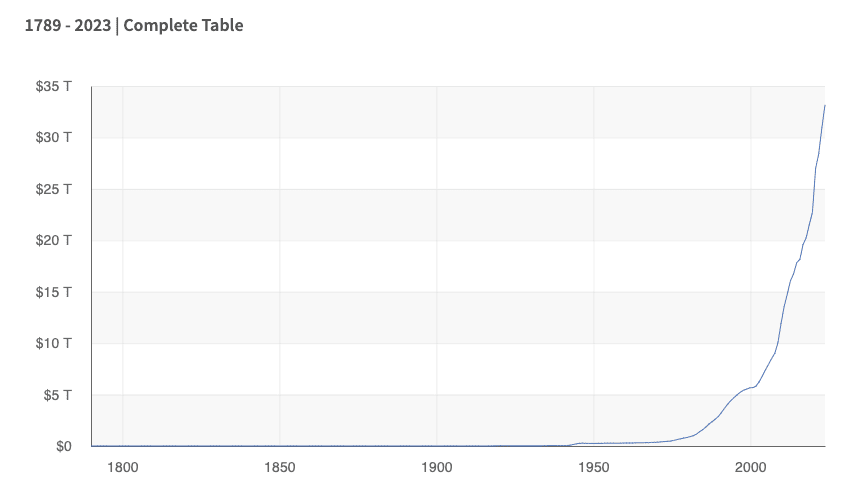Click the "1789 - 2023" date range text
This screenshot has width=859, height=483.
pyautogui.click(x=68, y=25)
